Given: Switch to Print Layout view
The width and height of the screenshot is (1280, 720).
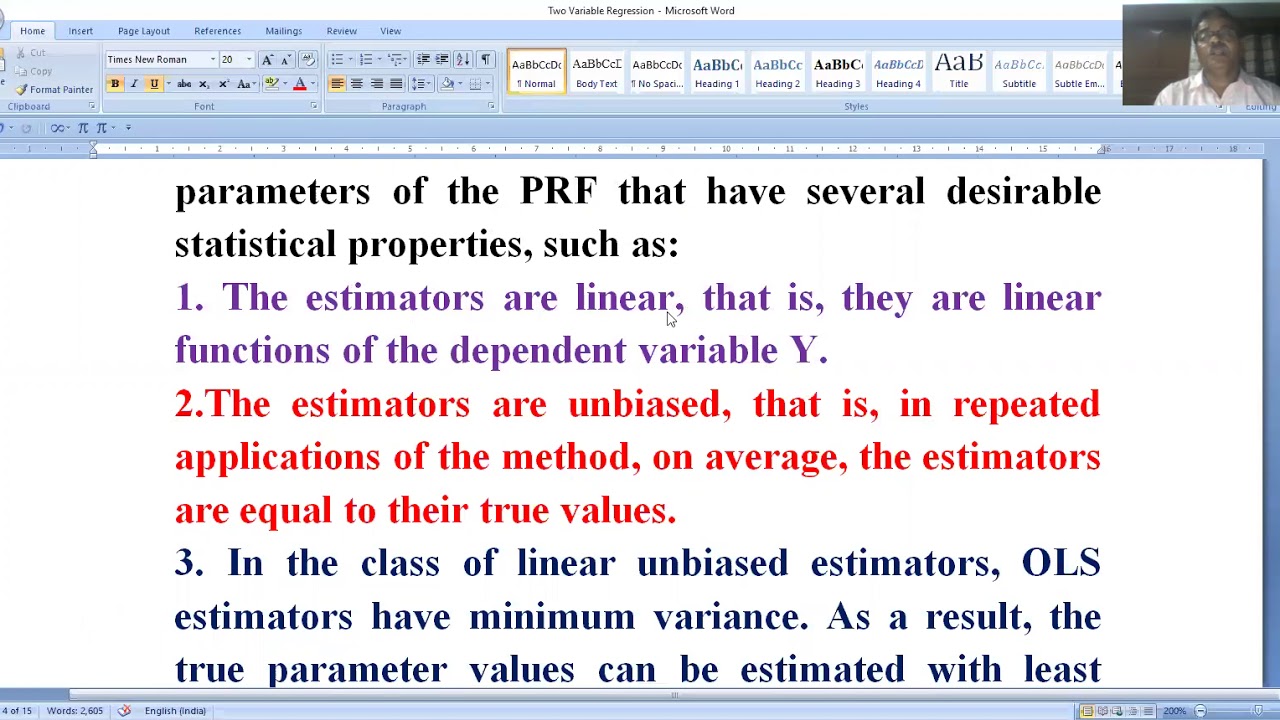Looking at the screenshot, I should pos(1087,711).
